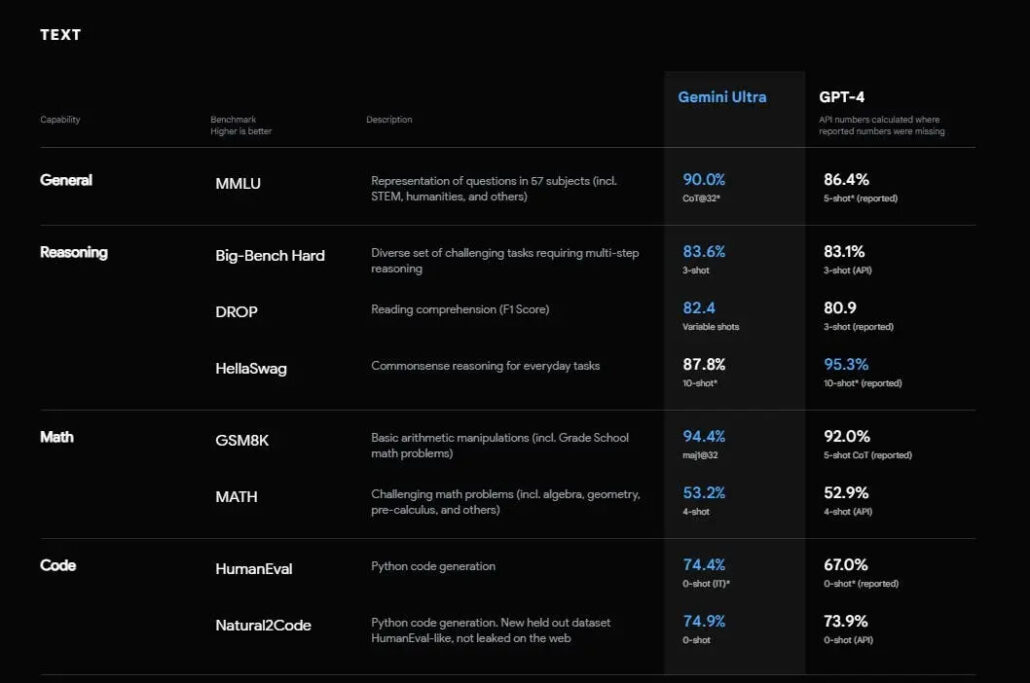Click the HumanEval benchmark name

pos(254,569)
